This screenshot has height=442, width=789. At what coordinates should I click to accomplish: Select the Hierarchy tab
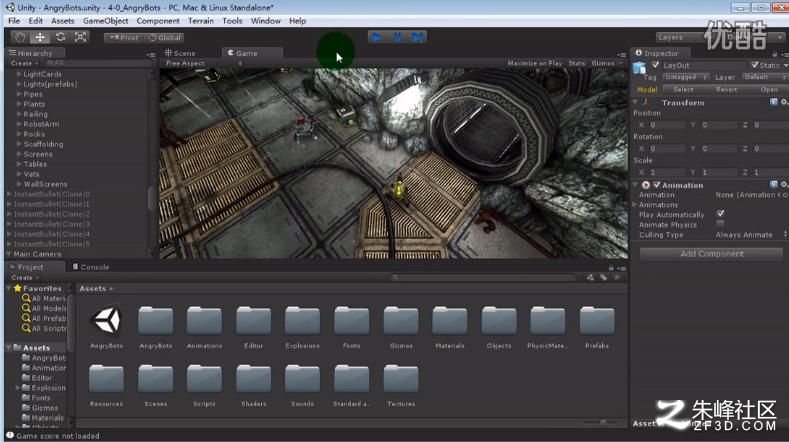tap(34, 53)
